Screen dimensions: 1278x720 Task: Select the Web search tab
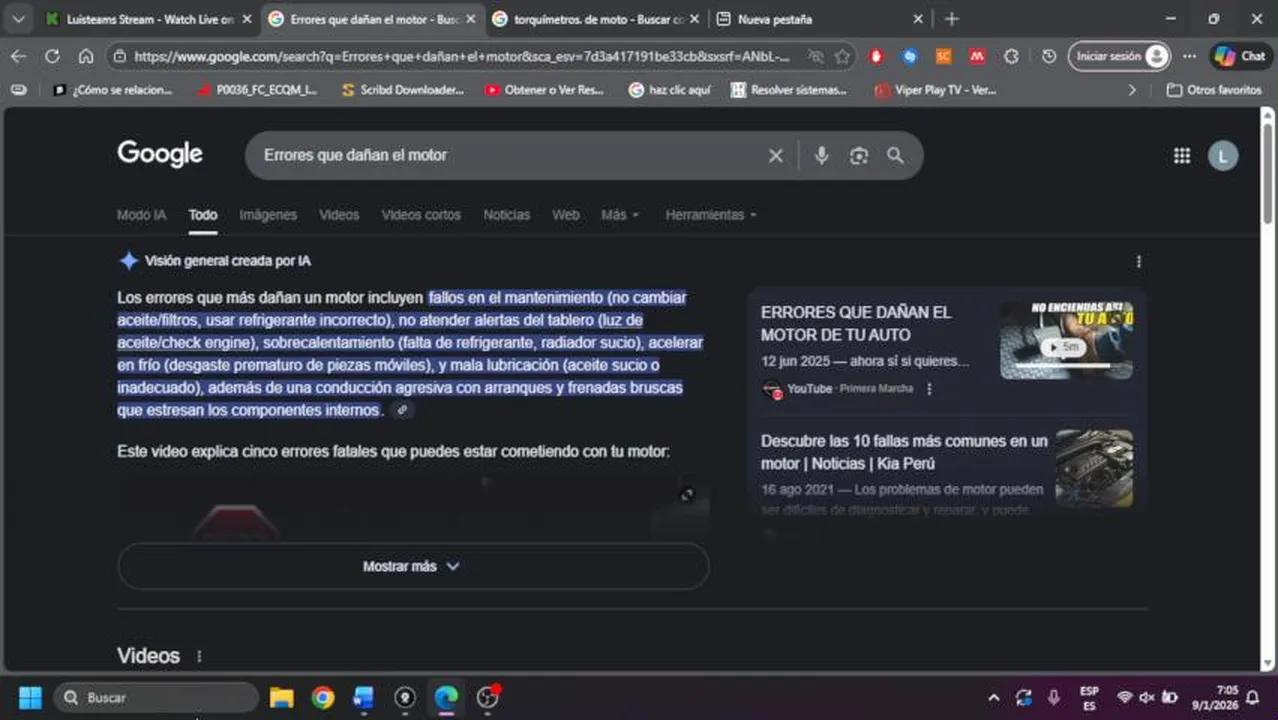click(x=566, y=215)
